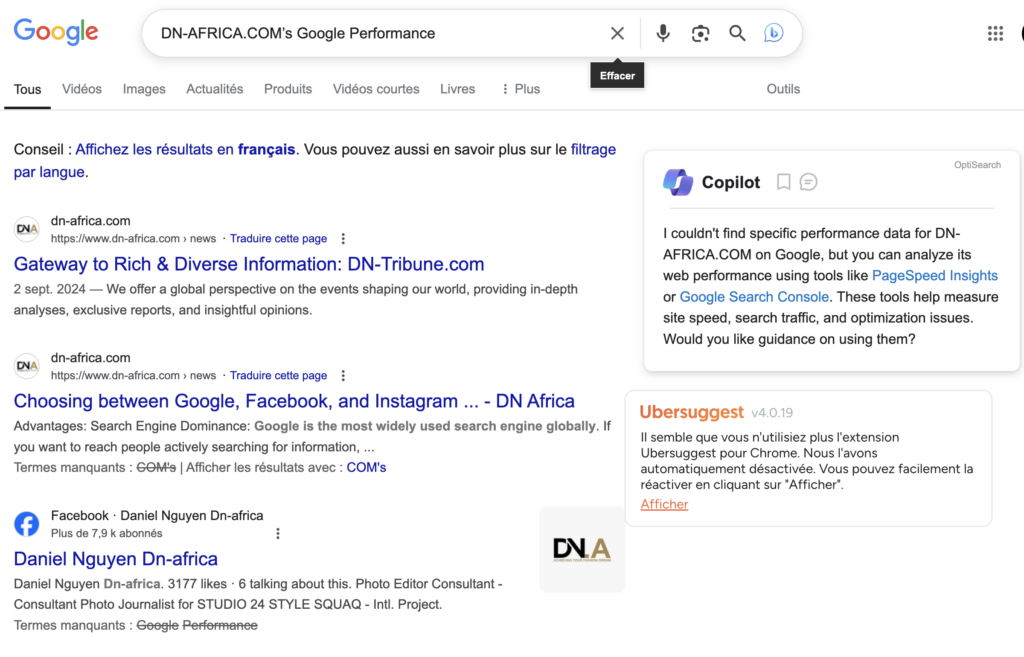Viewport: 1024px width, 657px height.
Task: Show results with COM's link
Action: [x=366, y=468]
